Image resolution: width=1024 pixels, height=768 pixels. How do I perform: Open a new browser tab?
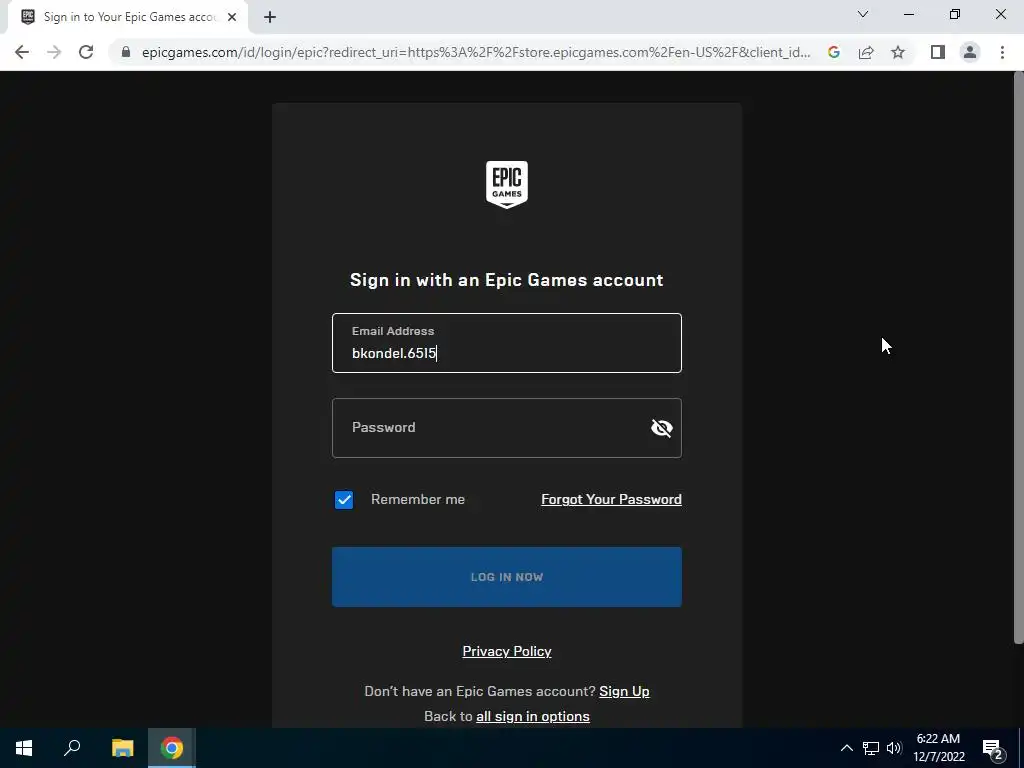pyautogui.click(x=270, y=17)
